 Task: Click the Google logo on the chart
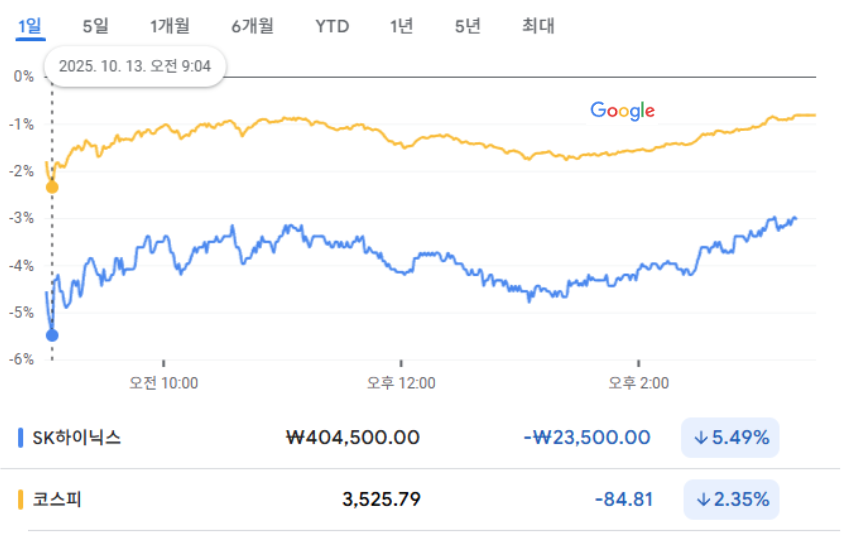tap(622, 110)
